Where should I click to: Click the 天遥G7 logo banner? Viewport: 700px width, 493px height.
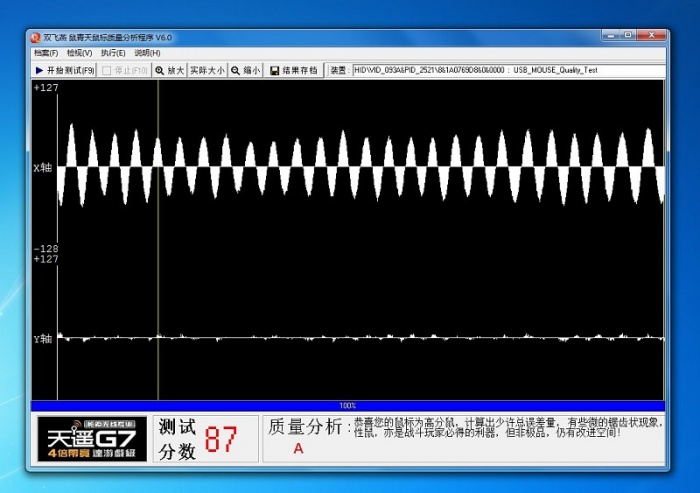pyautogui.click(x=92, y=439)
